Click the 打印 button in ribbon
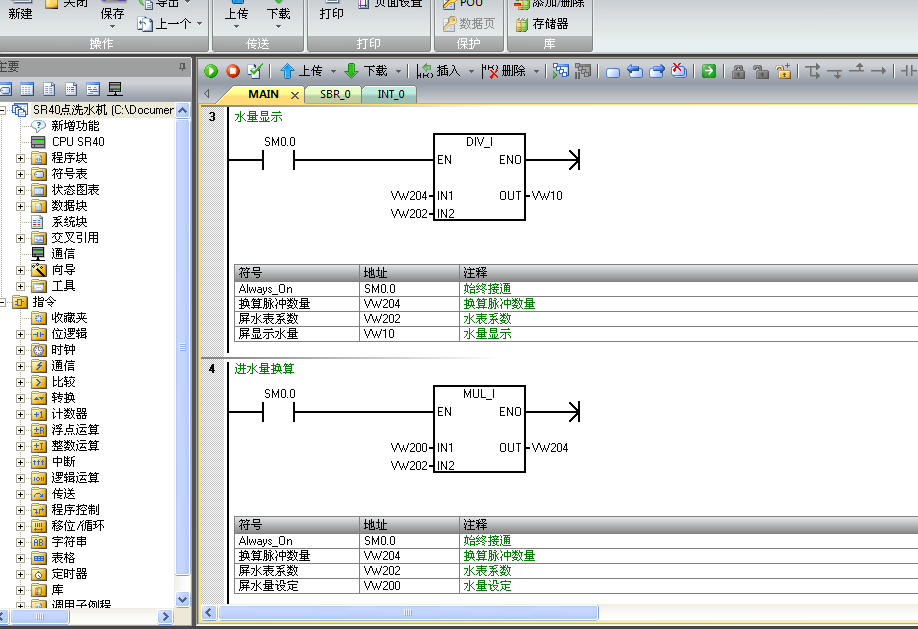Image resolution: width=918 pixels, height=629 pixels. click(331, 13)
